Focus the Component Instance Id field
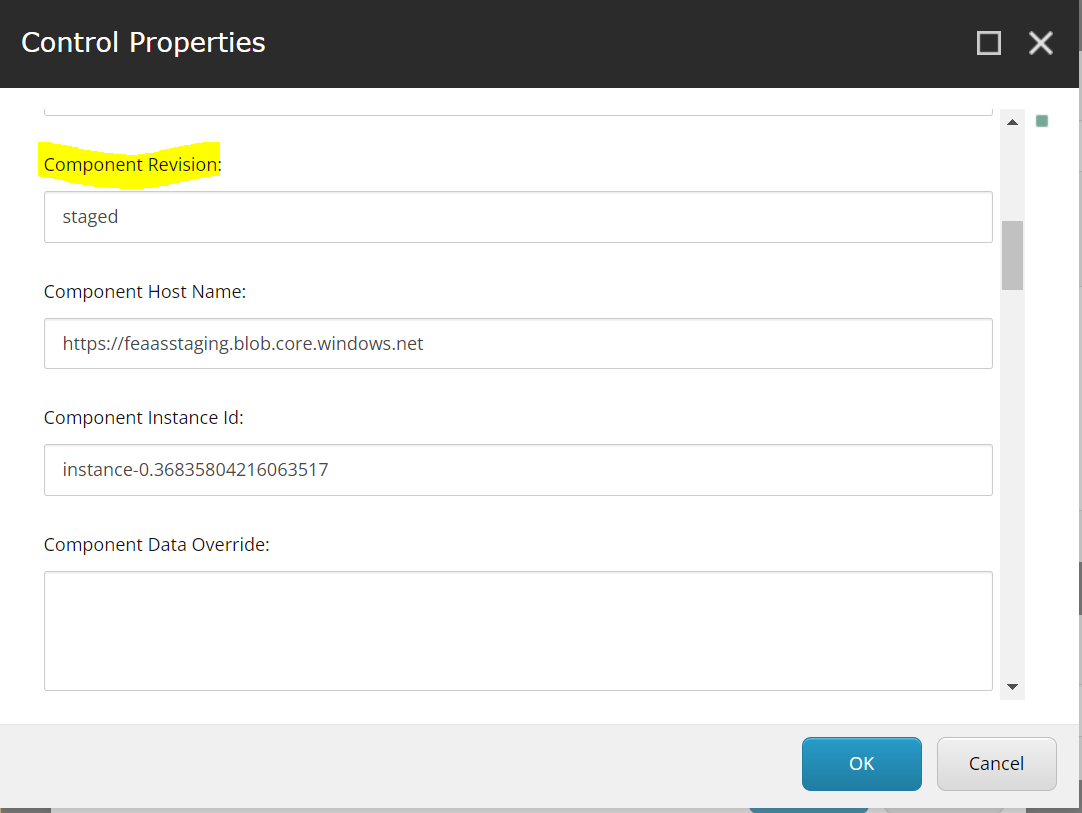Image resolution: width=1082 pixels, height=813 pixels. coord(518,470)
